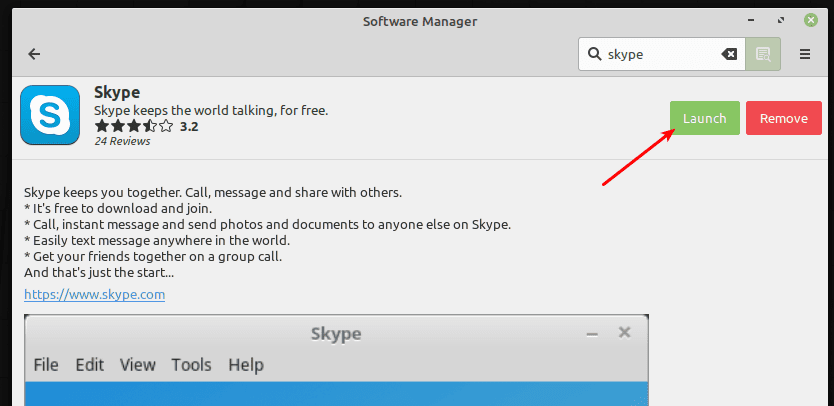Click the star rating for Skype
This screenshot has width=834, height=406.
[x=133, y=127]
